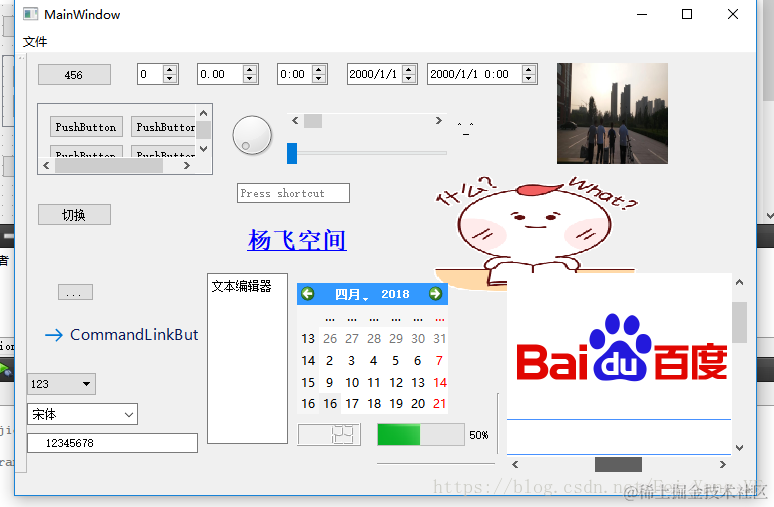Click the Baidu 百度 logo
This screenshot has height=507, width=774.
coord(621,348)
